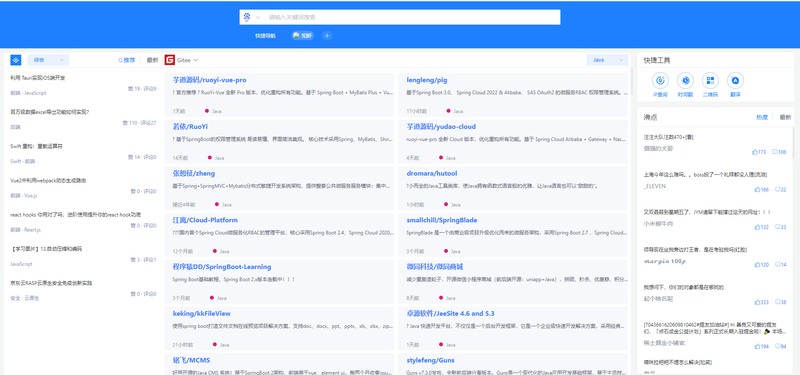The width and height of the screenshot is (800, 375).
Task: Click the Juejin logo icon in left panel
Action: point(16,60)
